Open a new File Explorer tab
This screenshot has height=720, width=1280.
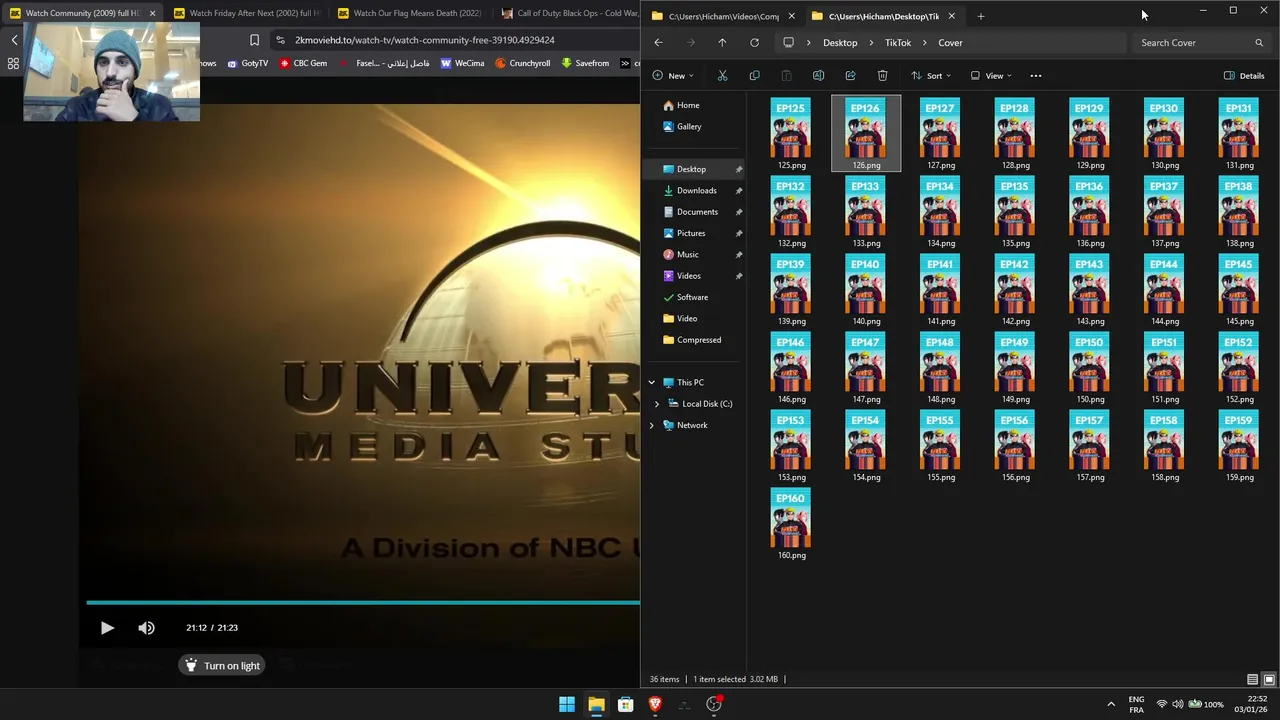point(980,16)
